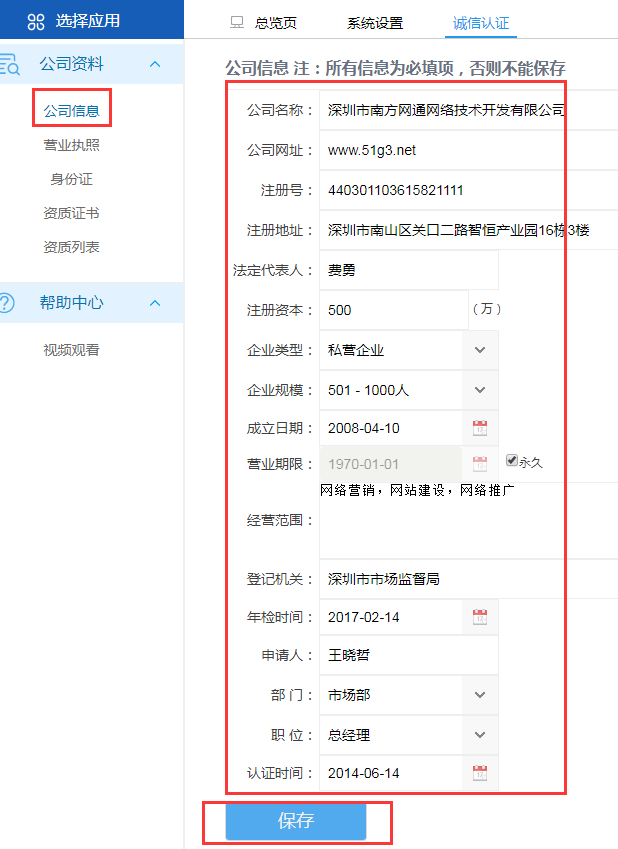The height and width of the screenshot is (849, 618).
Task: Switch to the 系统设置 tab
Action: [375, 23]
